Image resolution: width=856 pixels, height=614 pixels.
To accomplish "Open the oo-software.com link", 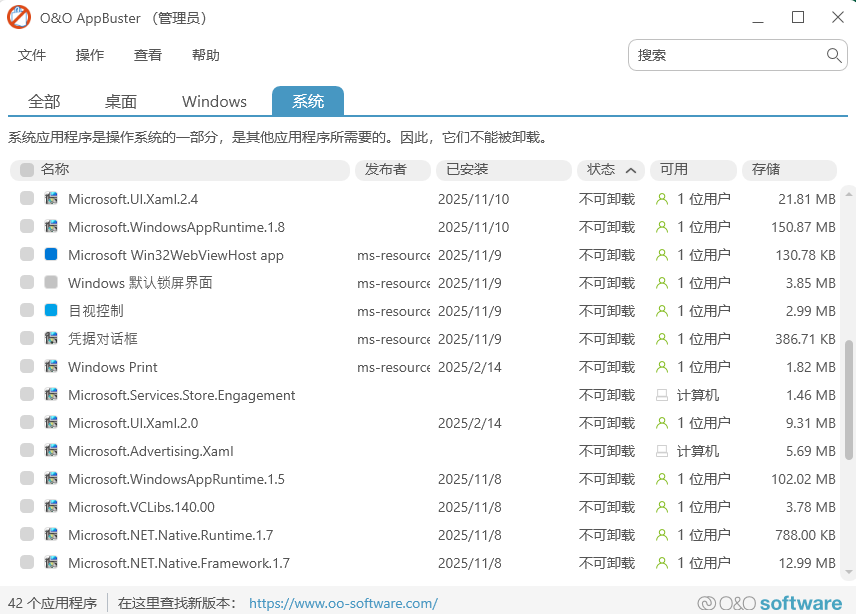I will pyautogui.click(x=343, y=602).
